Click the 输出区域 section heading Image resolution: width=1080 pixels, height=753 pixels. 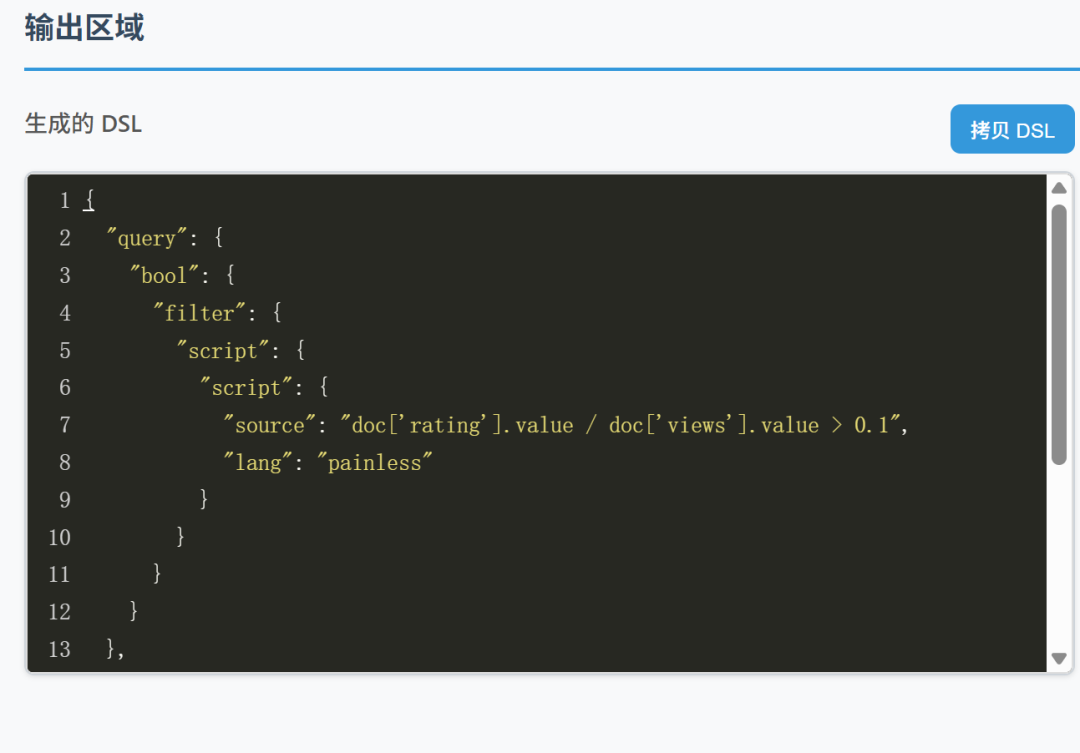(84, 27)
